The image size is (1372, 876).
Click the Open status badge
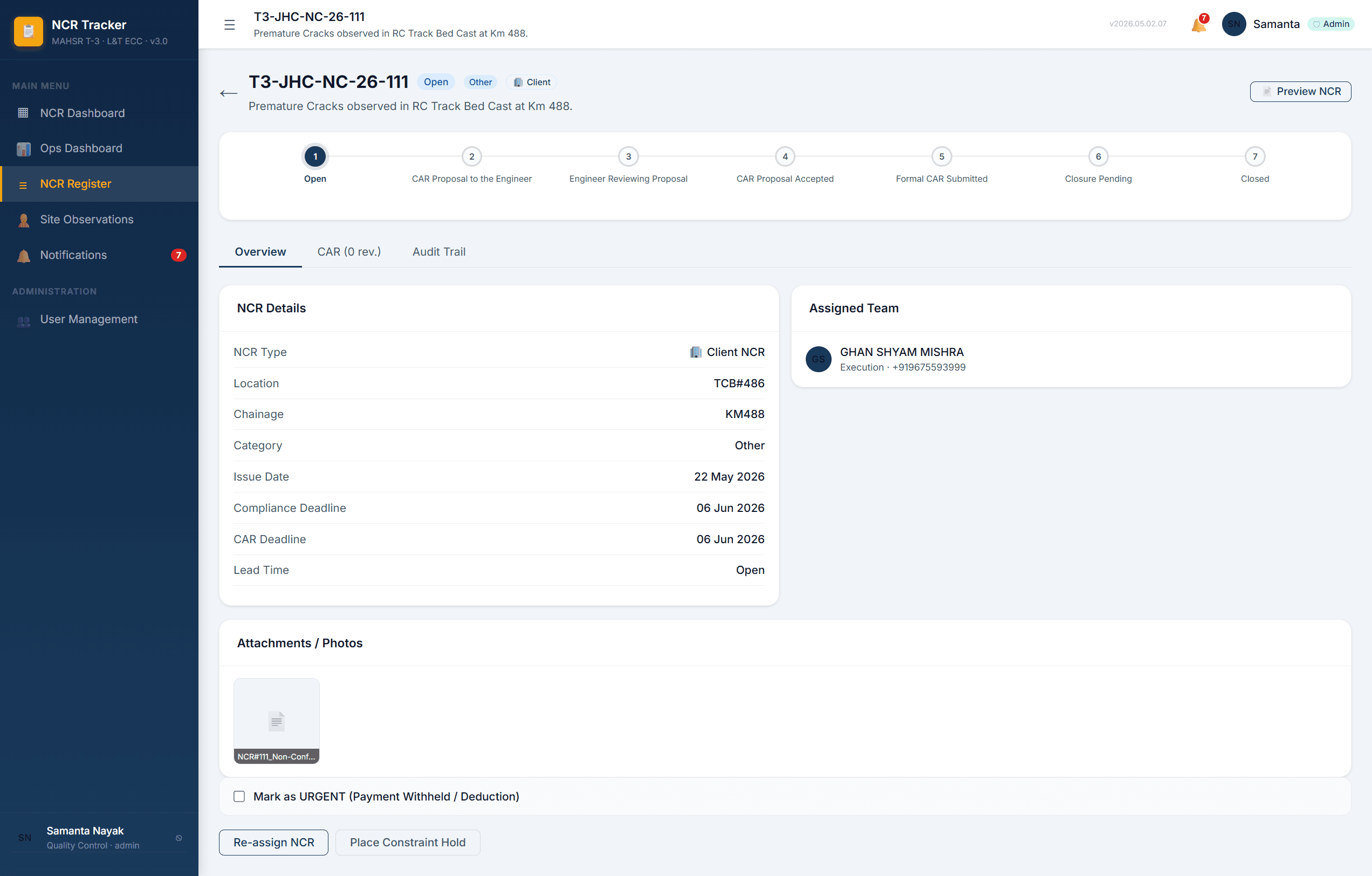coord(436,82)
